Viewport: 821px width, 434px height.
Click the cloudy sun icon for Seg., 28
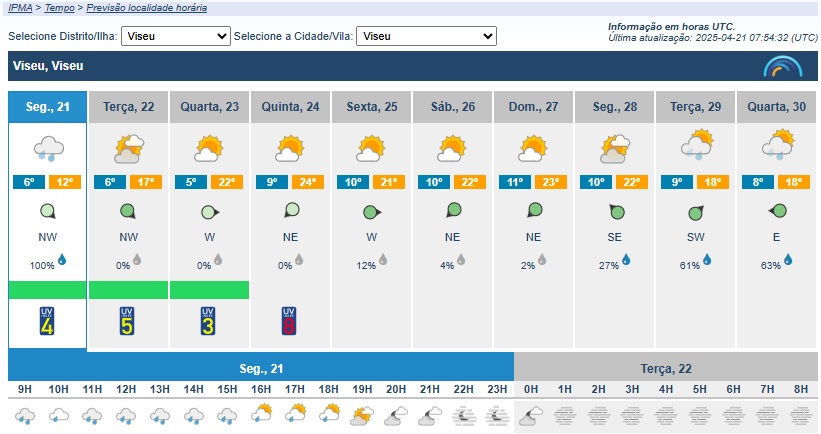pos(615,149)
